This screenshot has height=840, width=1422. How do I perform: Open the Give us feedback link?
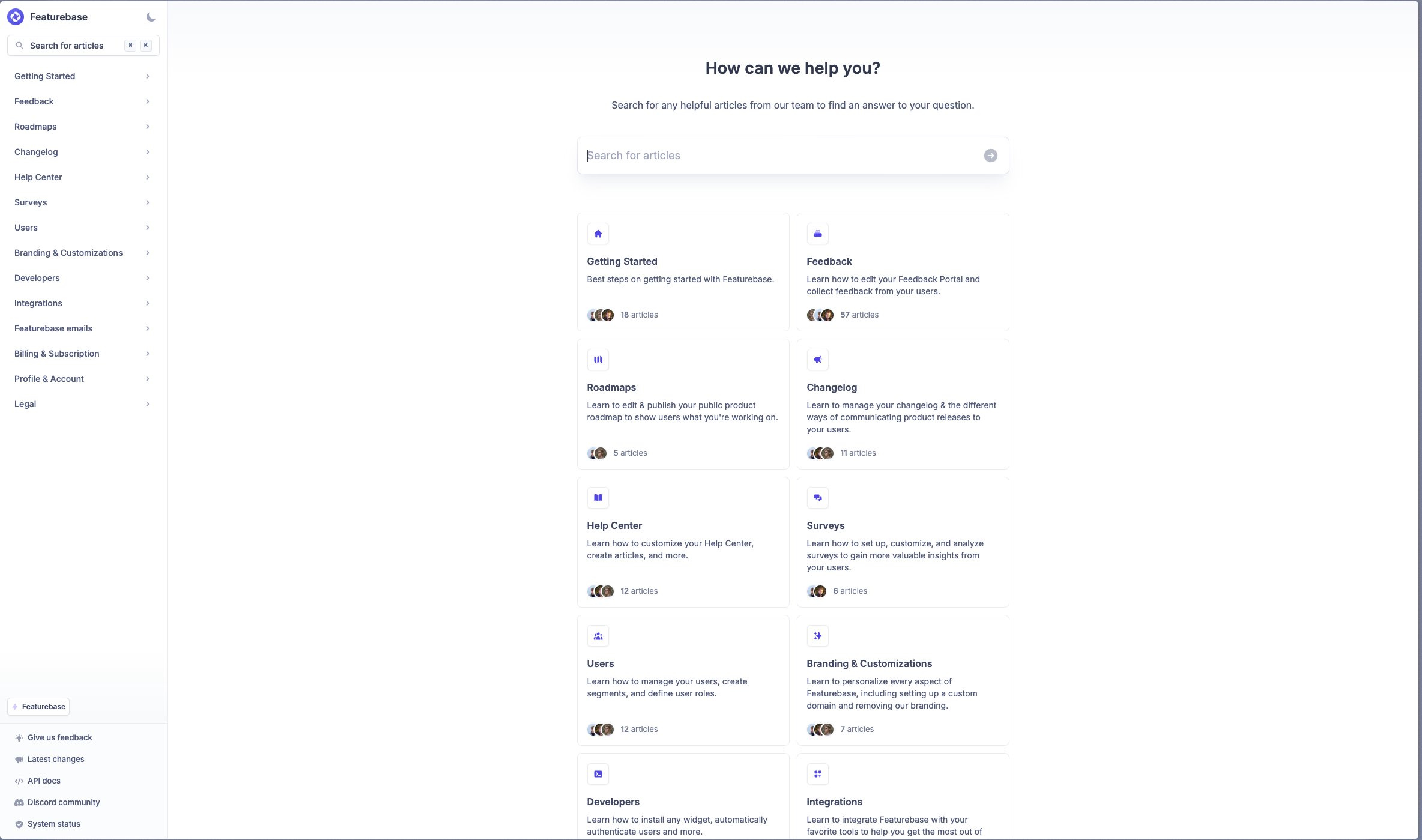click(x=59, y=737)
